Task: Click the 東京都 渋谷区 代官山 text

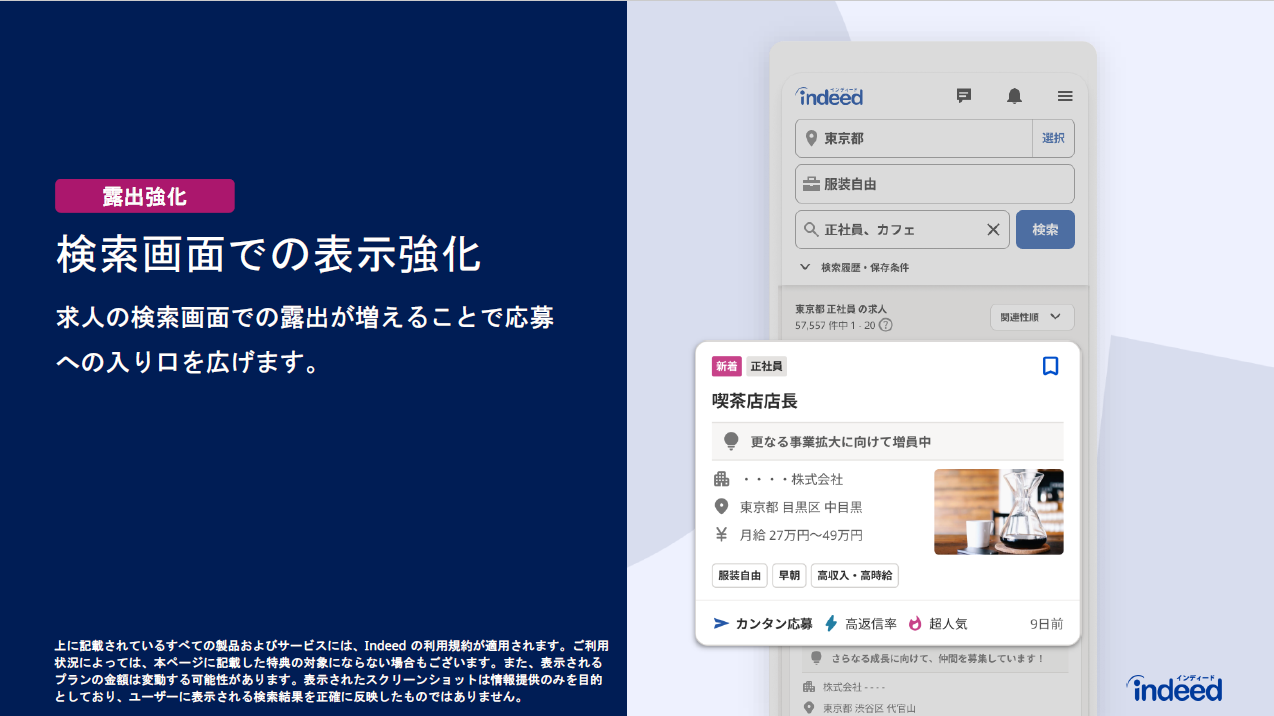Action: 868,708
